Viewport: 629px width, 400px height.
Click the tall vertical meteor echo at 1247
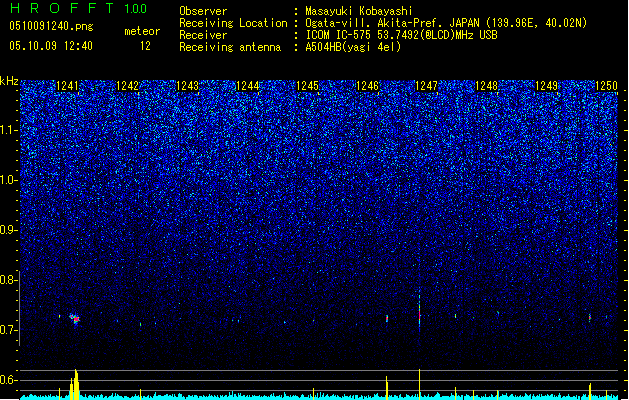420,311
